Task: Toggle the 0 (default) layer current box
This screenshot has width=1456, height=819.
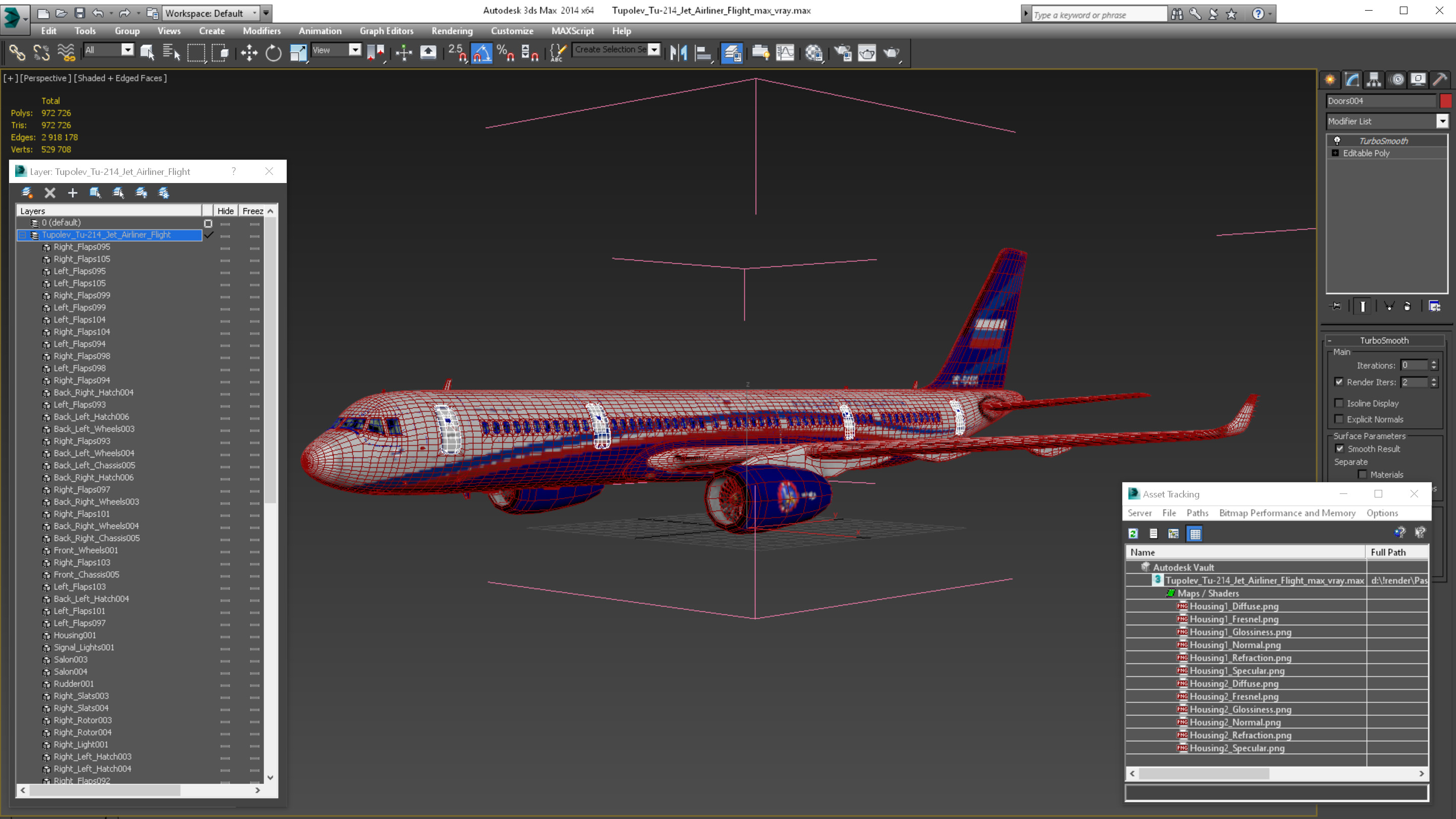Action: (208, 223)
